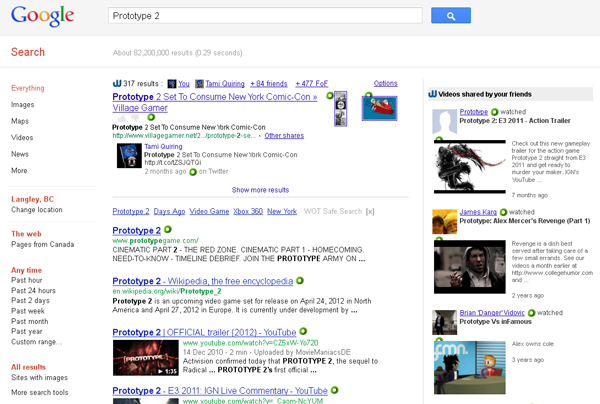Open Prototype friend link in sidebar
Image resolution: width=600 pixels, height=404 pixels.
pyautogui.click(x=474, y=112)
